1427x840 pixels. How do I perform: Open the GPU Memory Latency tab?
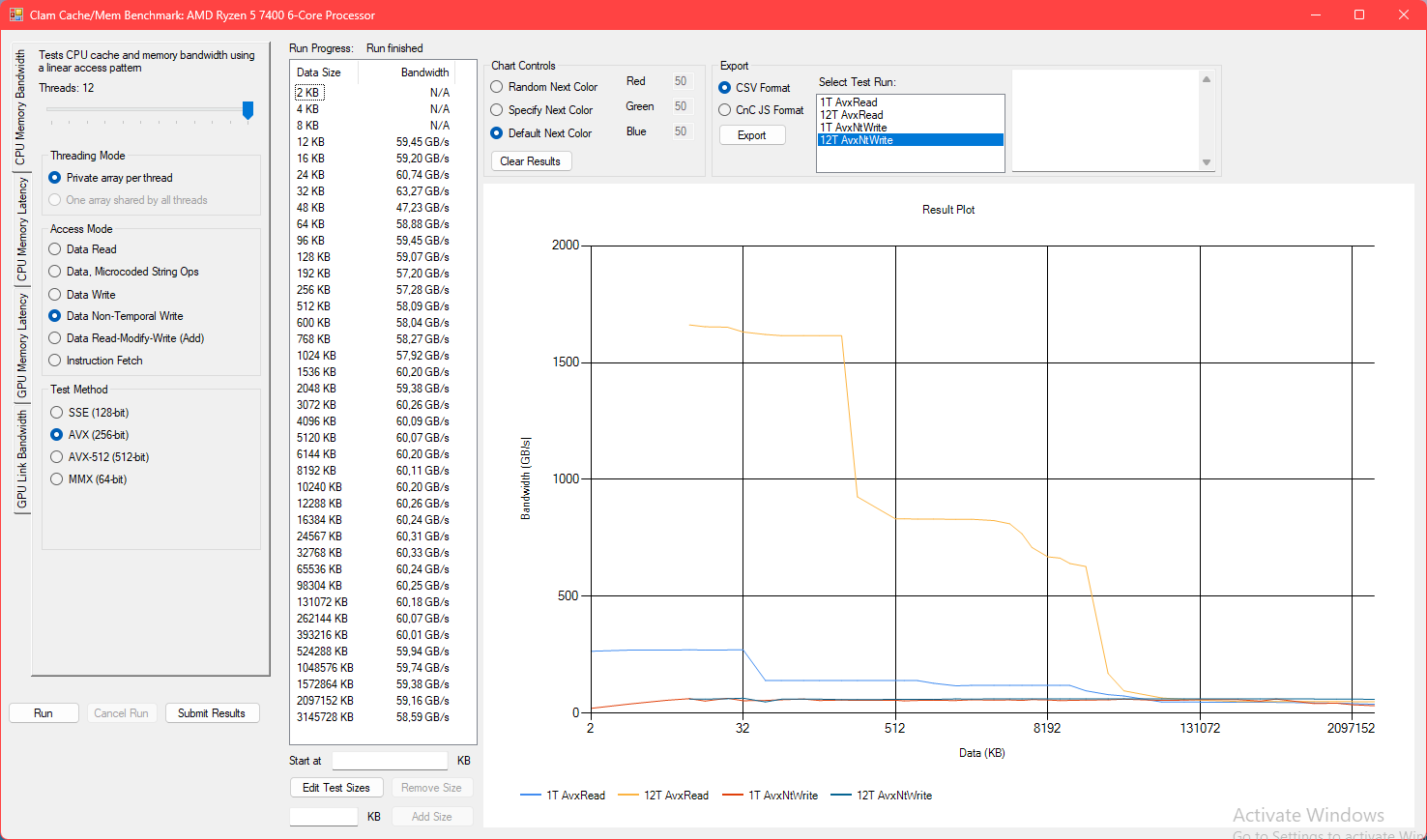(21, 346)
